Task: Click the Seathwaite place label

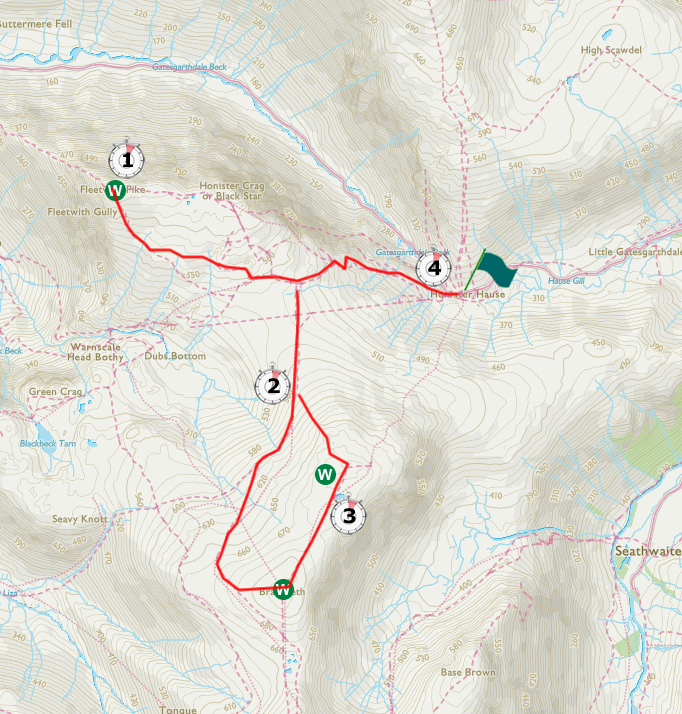Action: pyautogui.click(x=648, y=551)
